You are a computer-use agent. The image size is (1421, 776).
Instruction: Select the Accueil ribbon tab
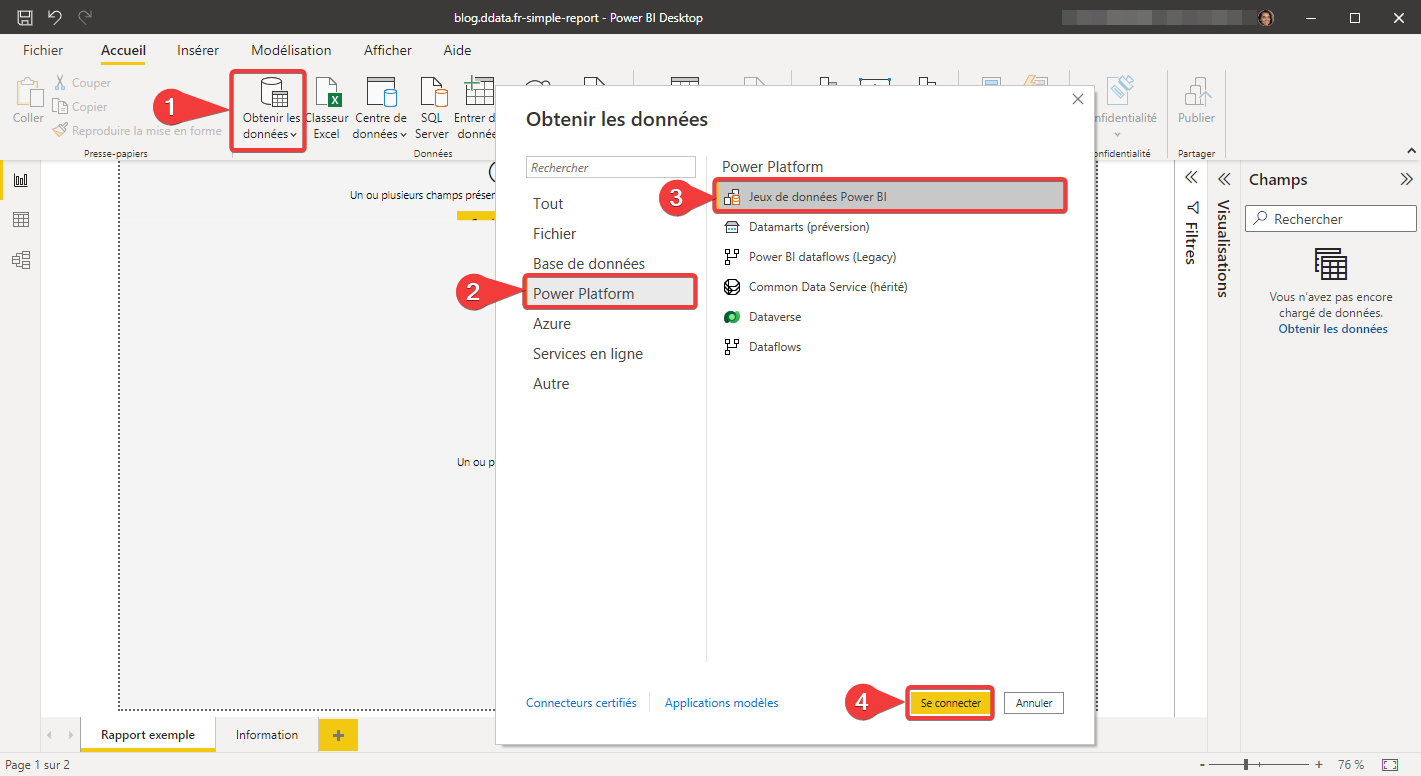[x=123, y=50]
